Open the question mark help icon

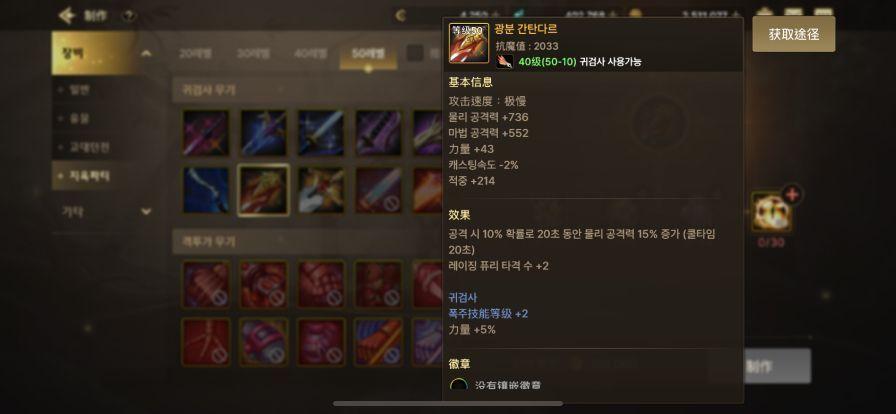coord(128,17)
